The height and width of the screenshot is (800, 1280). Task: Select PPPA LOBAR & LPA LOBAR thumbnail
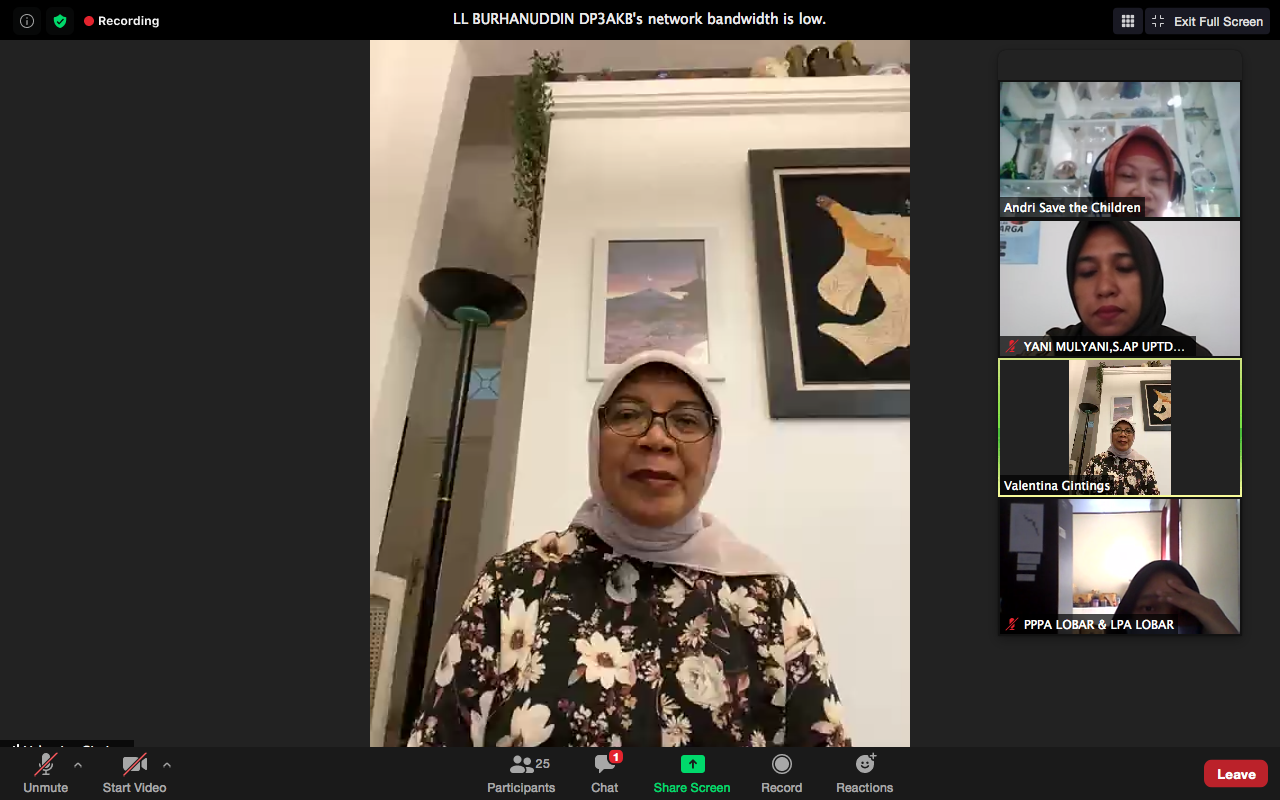[x=1120, y=566]
